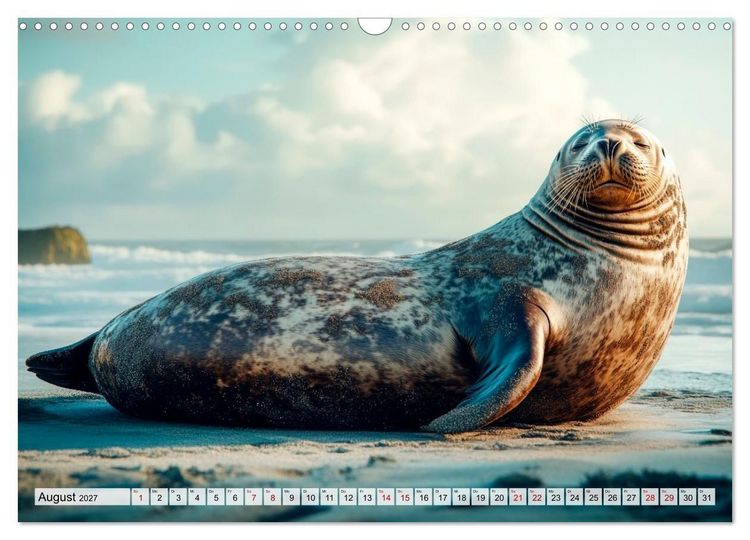Screen dimensions: 750x540
Task: Select red day 29 in the calendar strip
Action: 669,497
